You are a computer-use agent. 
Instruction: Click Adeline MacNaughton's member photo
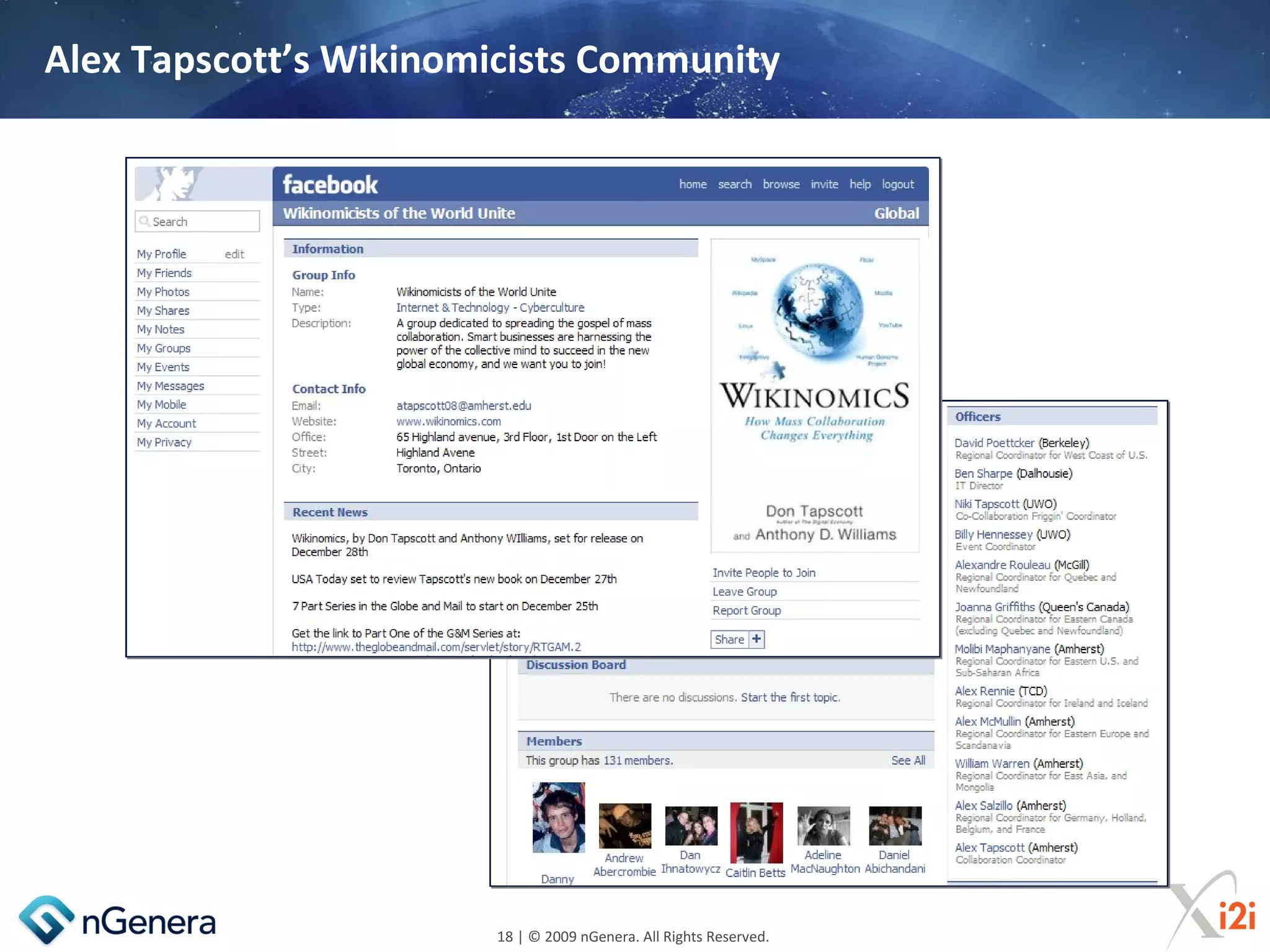click(824, 826)
